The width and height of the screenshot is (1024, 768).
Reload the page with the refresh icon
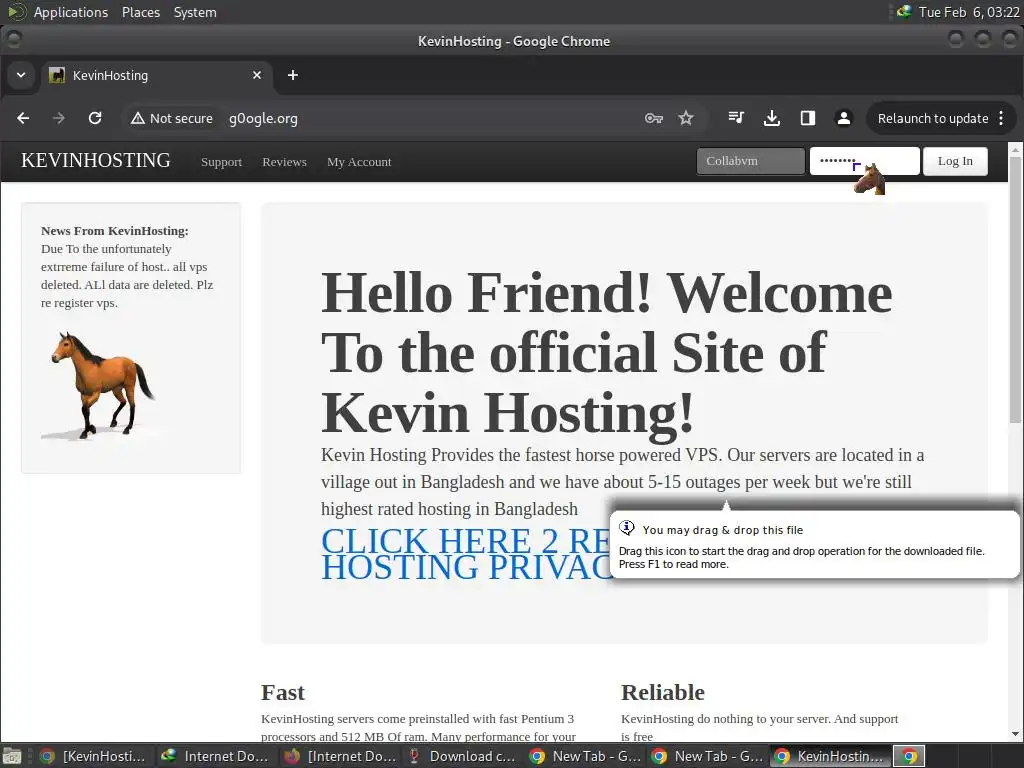95,118
